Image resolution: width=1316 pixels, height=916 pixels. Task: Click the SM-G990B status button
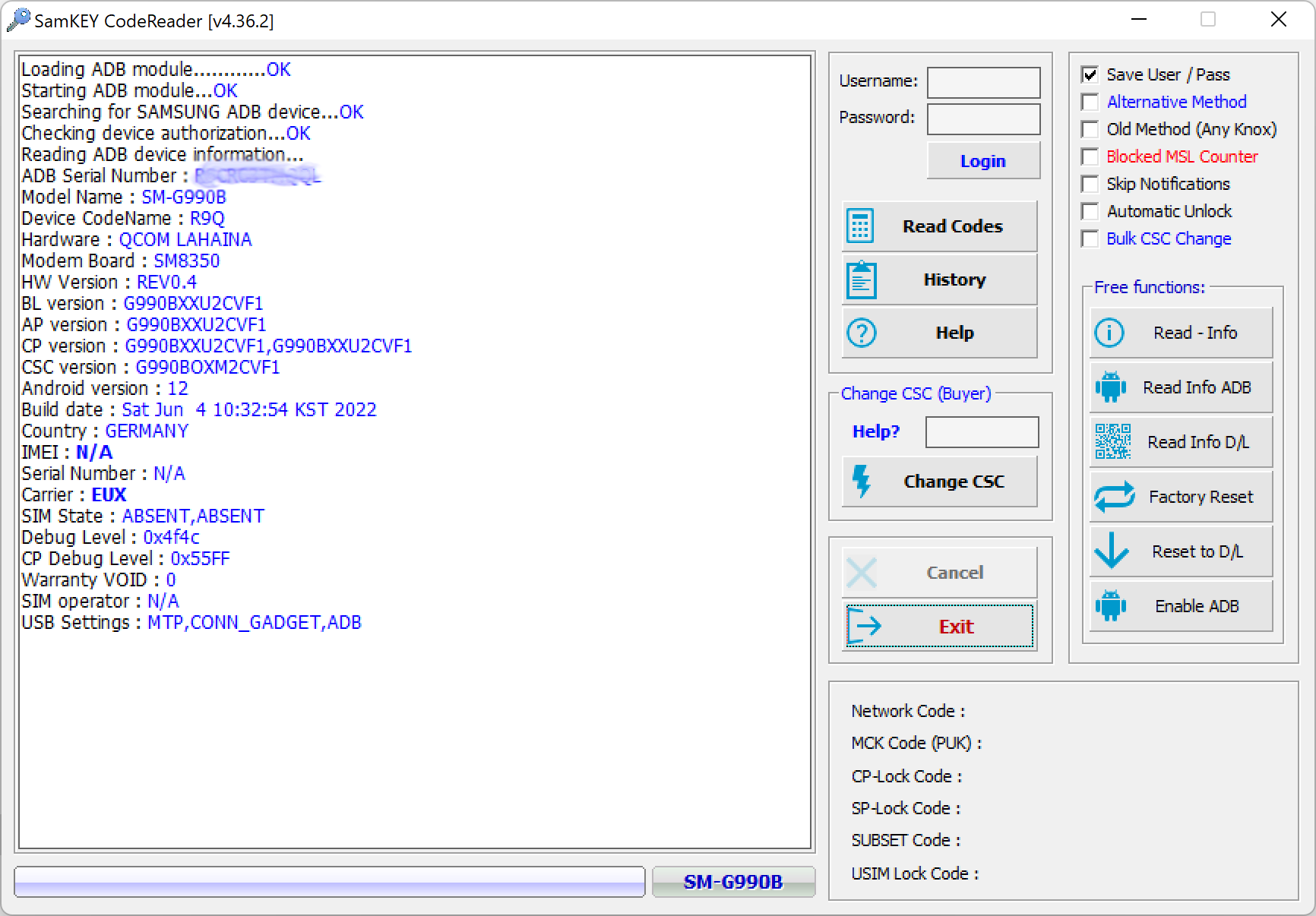(x=733, y=882)
